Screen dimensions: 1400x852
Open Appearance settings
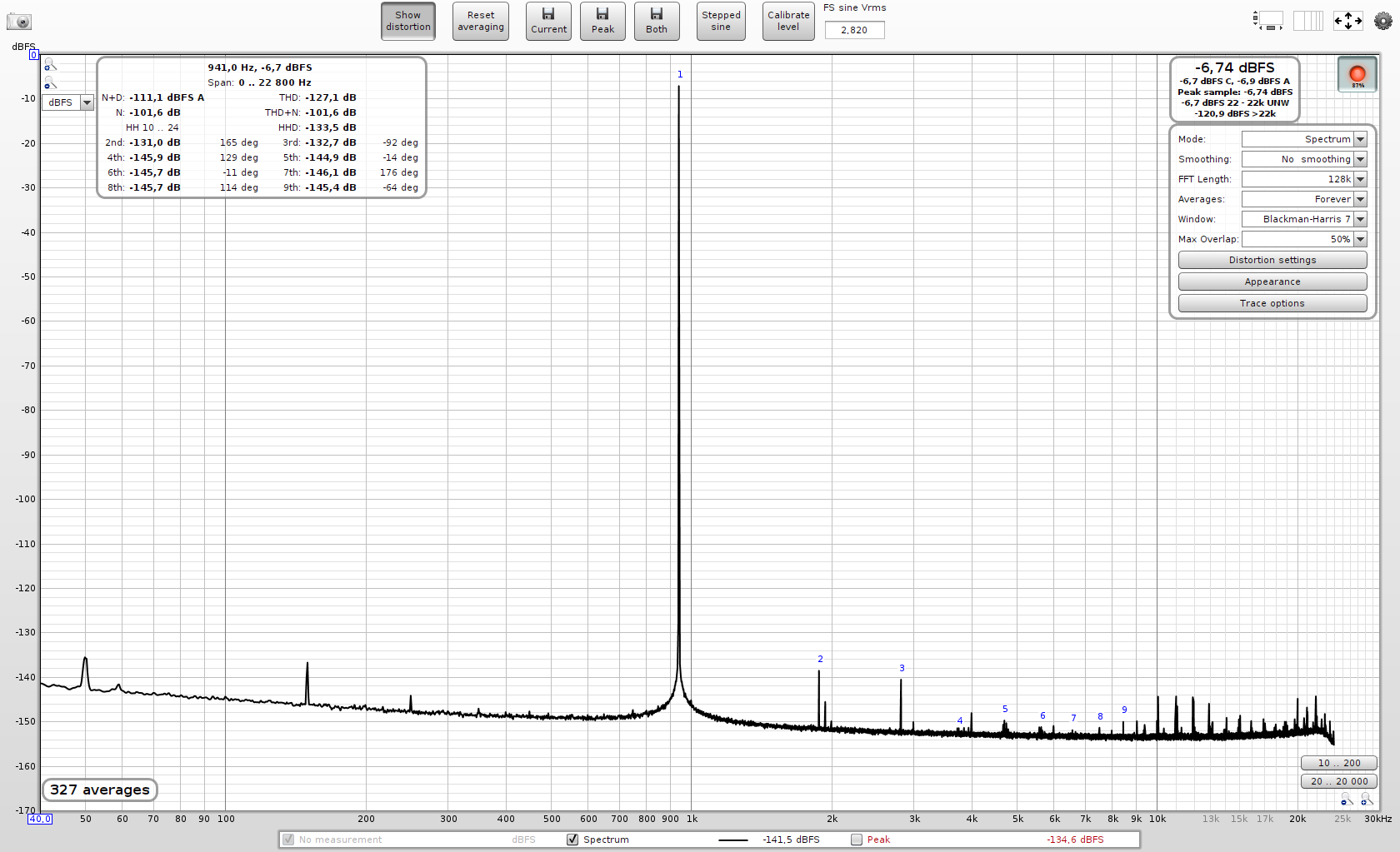click(x=1272, y=282)
